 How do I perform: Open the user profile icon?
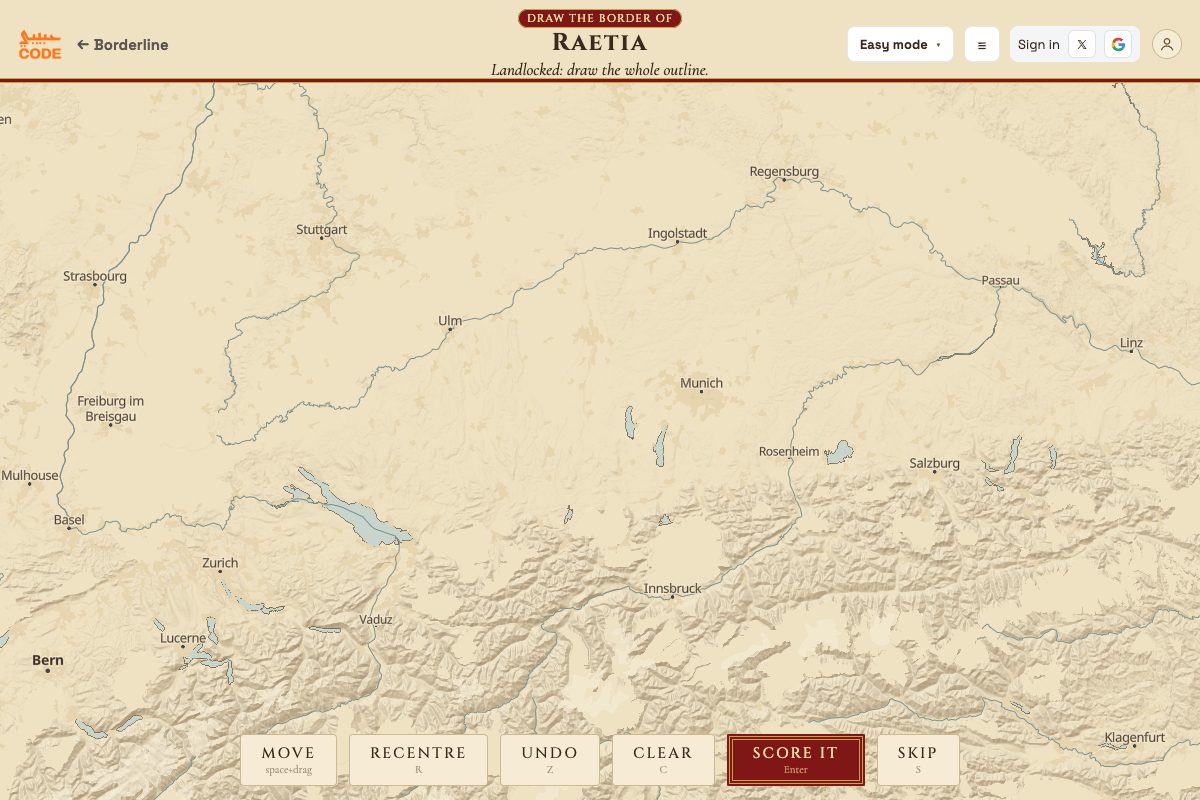(x=1167, y=44)
